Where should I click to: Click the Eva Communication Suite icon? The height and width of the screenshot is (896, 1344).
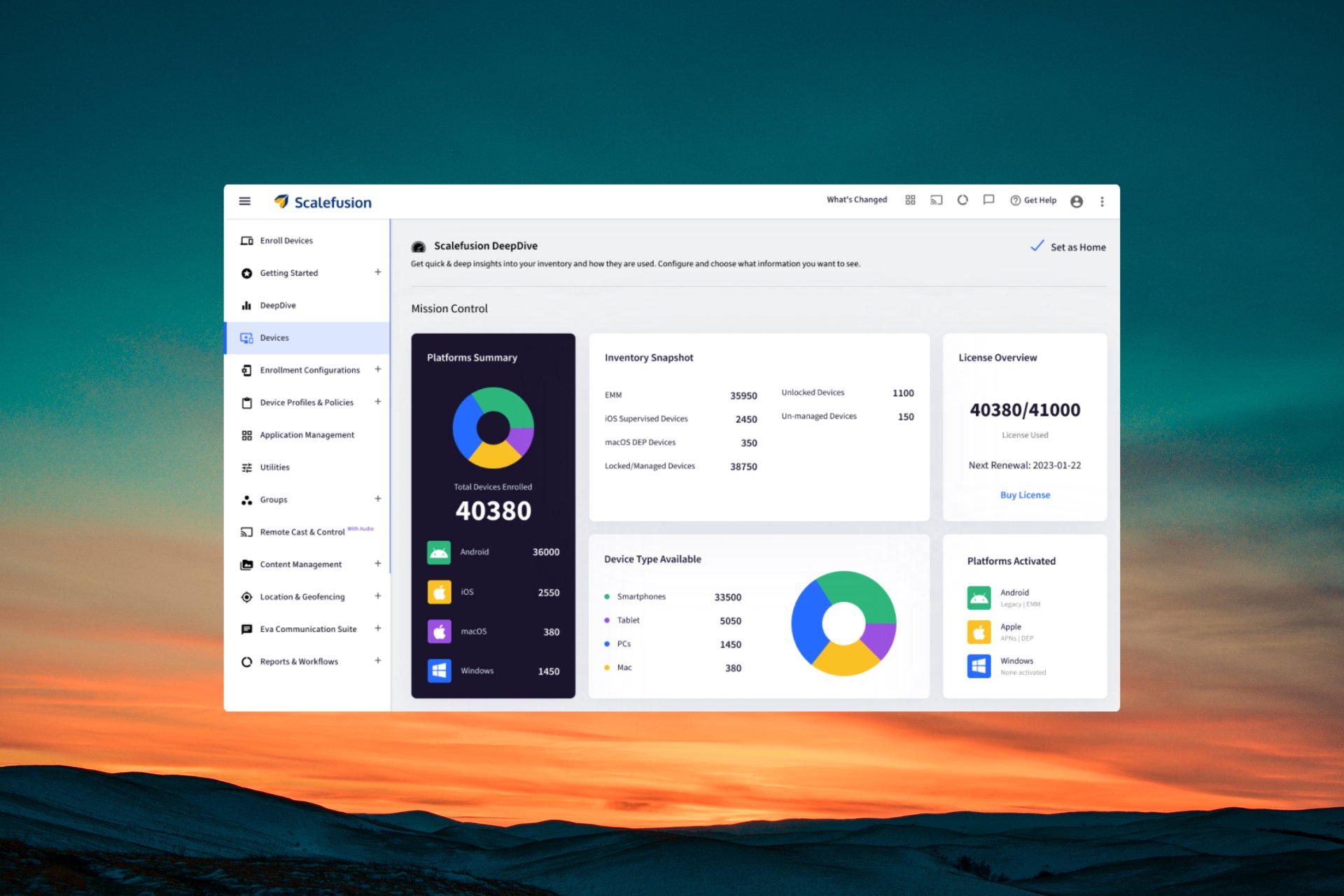click(246, 629)
